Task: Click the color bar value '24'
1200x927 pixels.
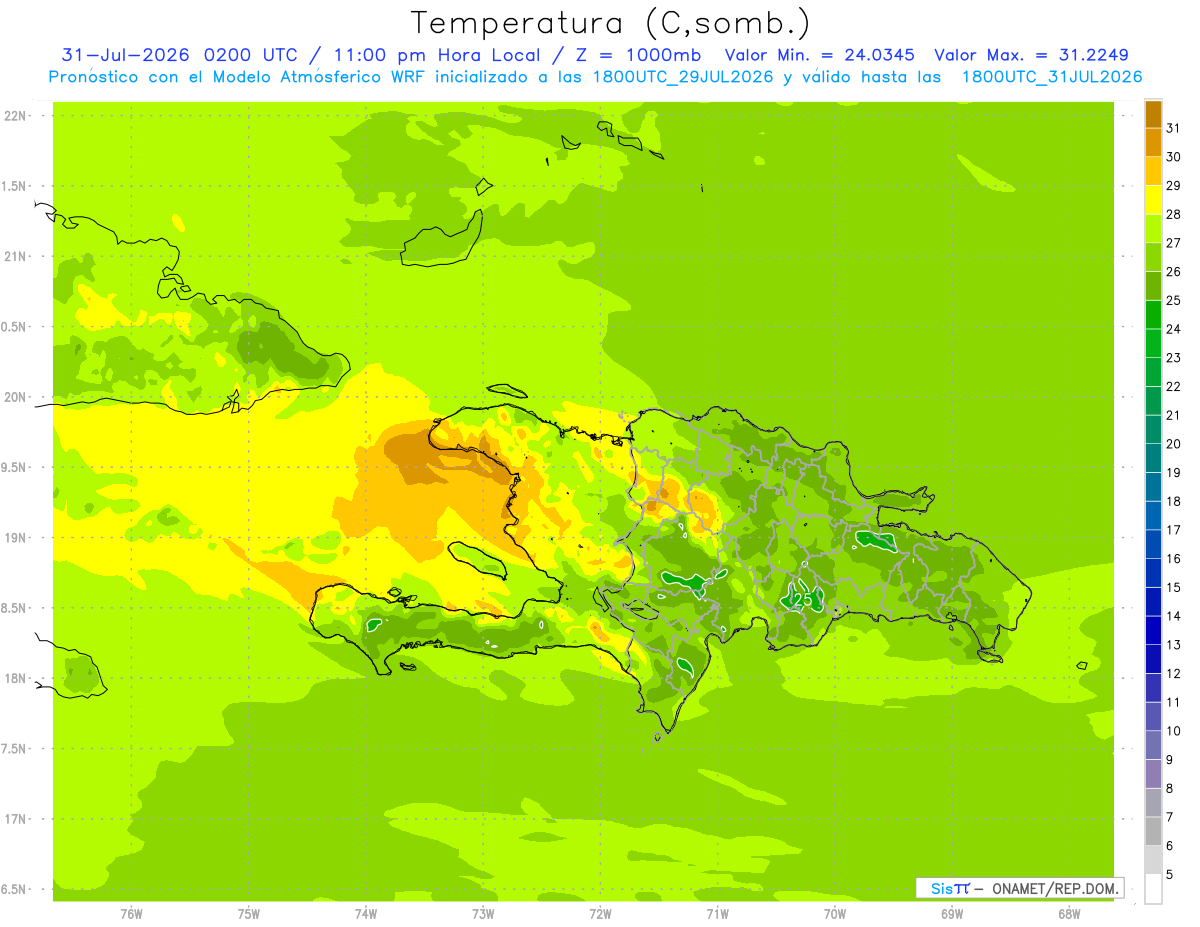Action: click(1173, 329)
